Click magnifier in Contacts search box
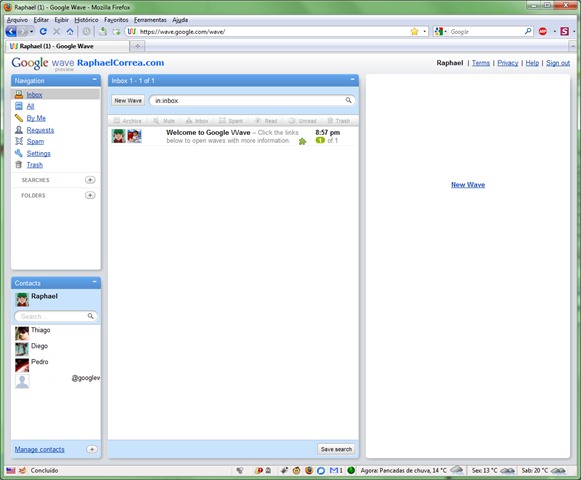The image size is (581, 480). (x=90, y=316)
